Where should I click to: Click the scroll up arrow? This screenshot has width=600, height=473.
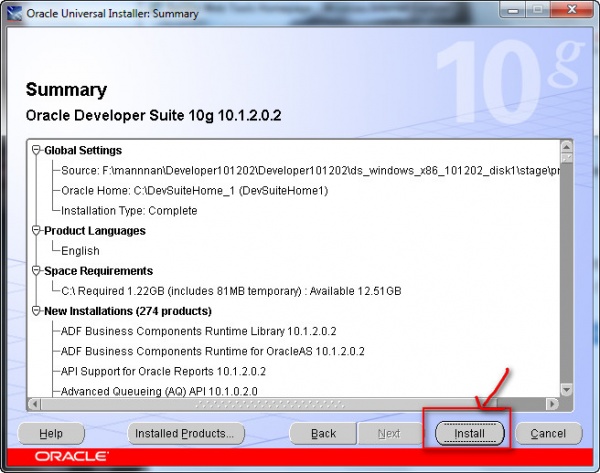pos(566,147)
